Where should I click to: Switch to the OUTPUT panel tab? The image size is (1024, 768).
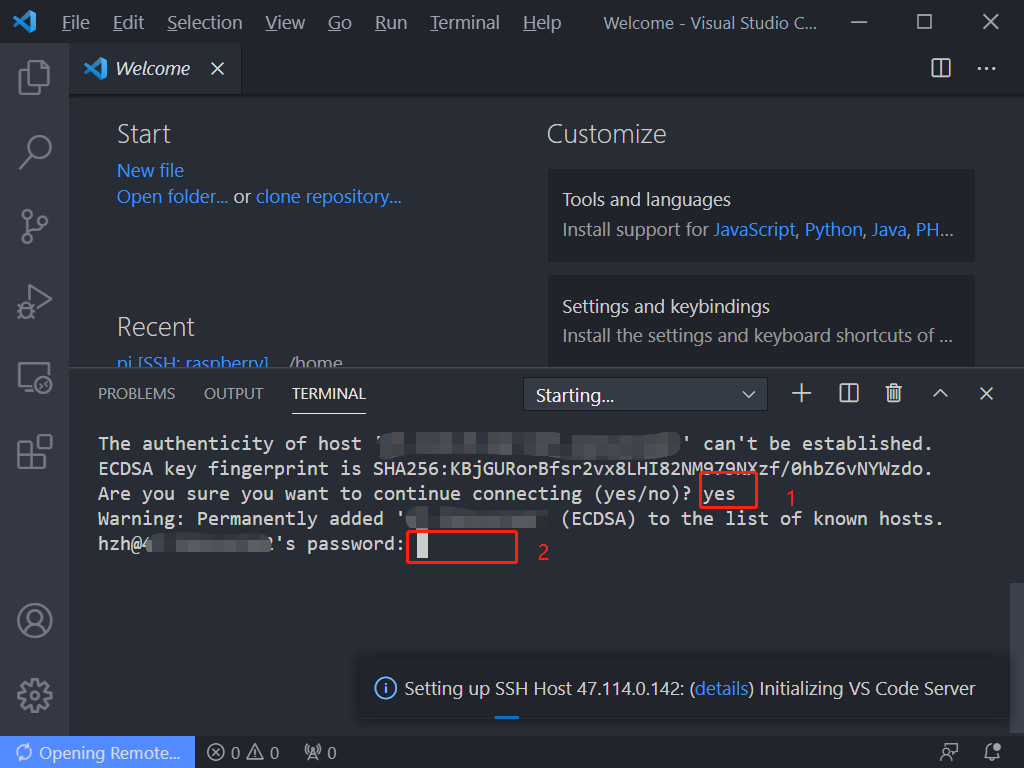tap(233, 394)
